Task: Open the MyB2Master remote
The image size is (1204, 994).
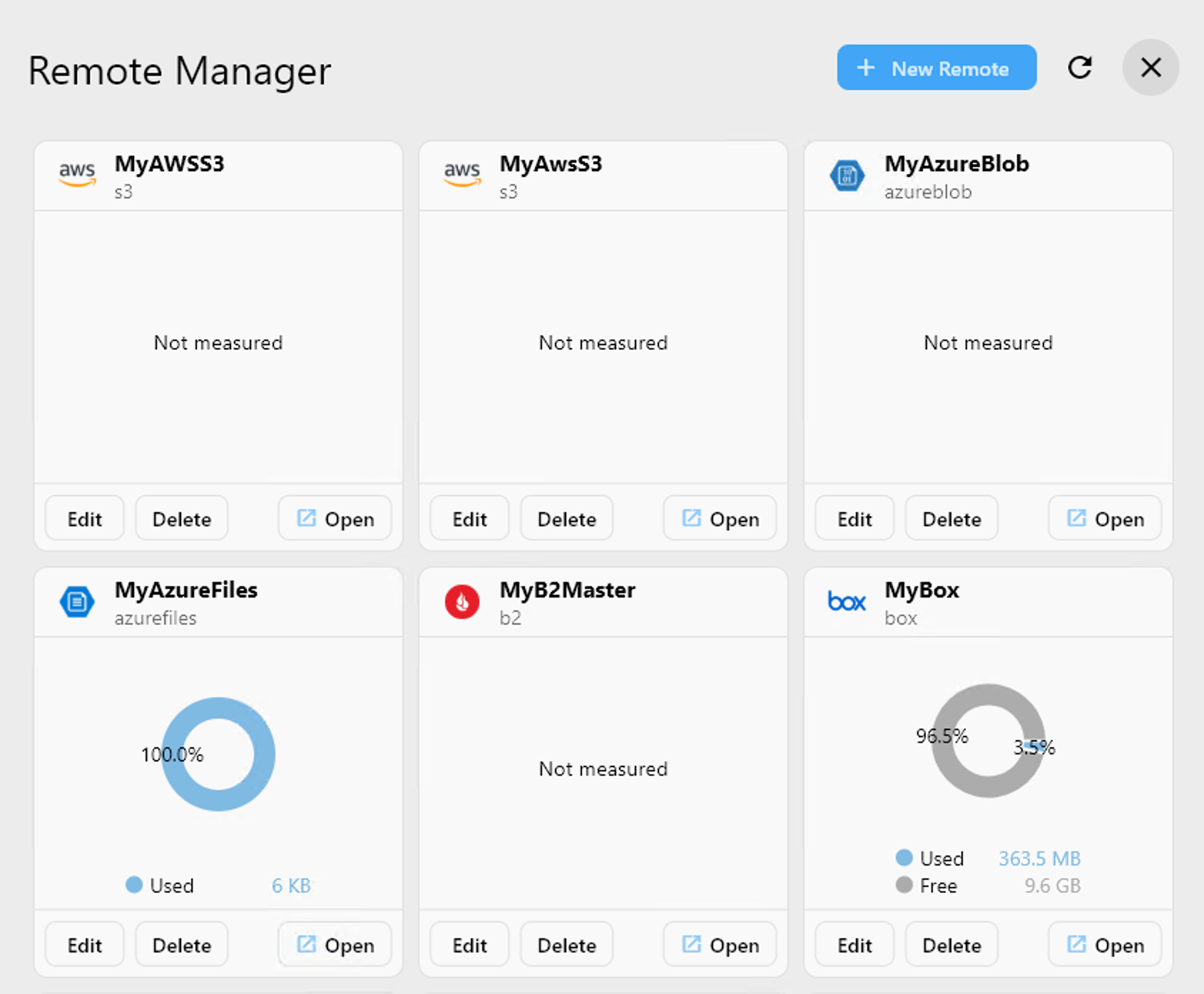Action: pos(719,944)
